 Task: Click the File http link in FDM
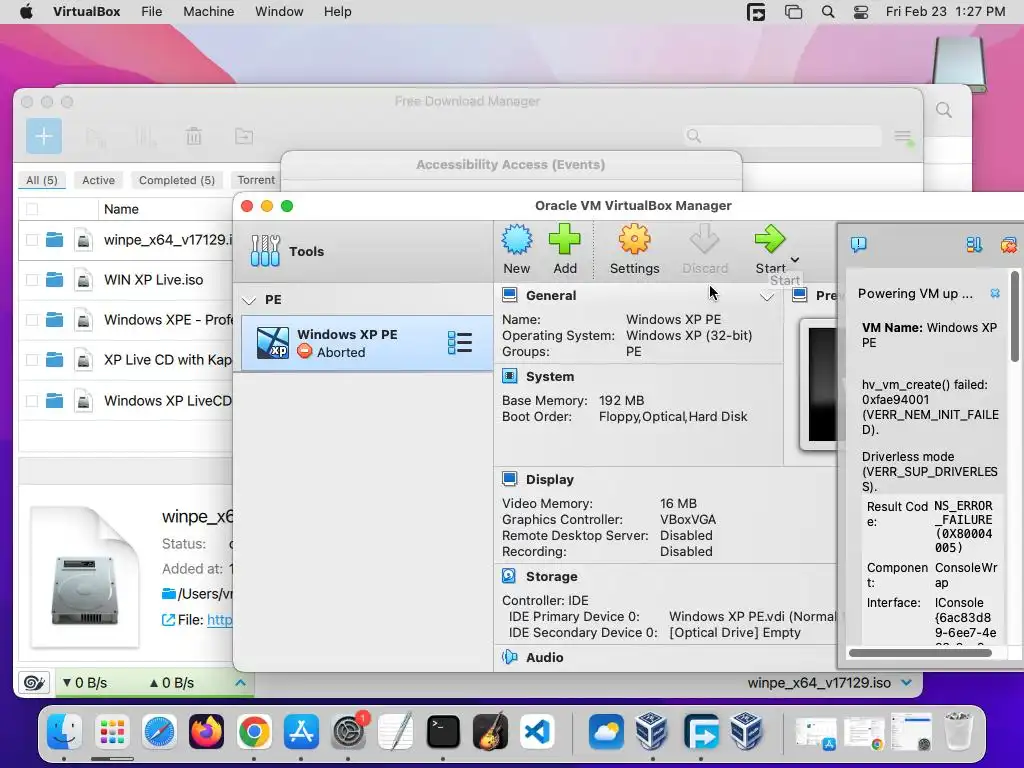[219, 620]
